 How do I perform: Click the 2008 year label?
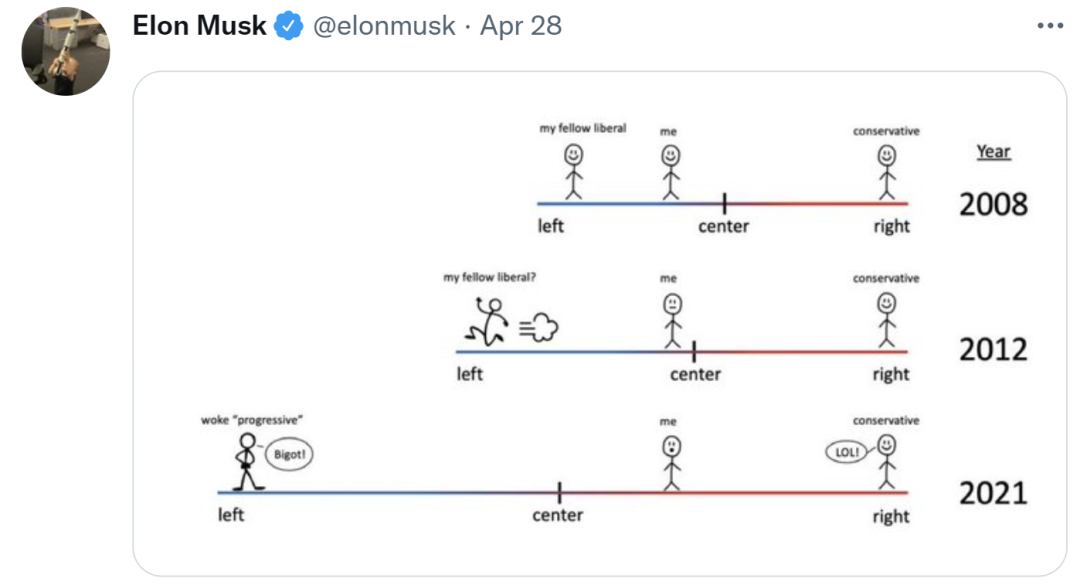993,204
